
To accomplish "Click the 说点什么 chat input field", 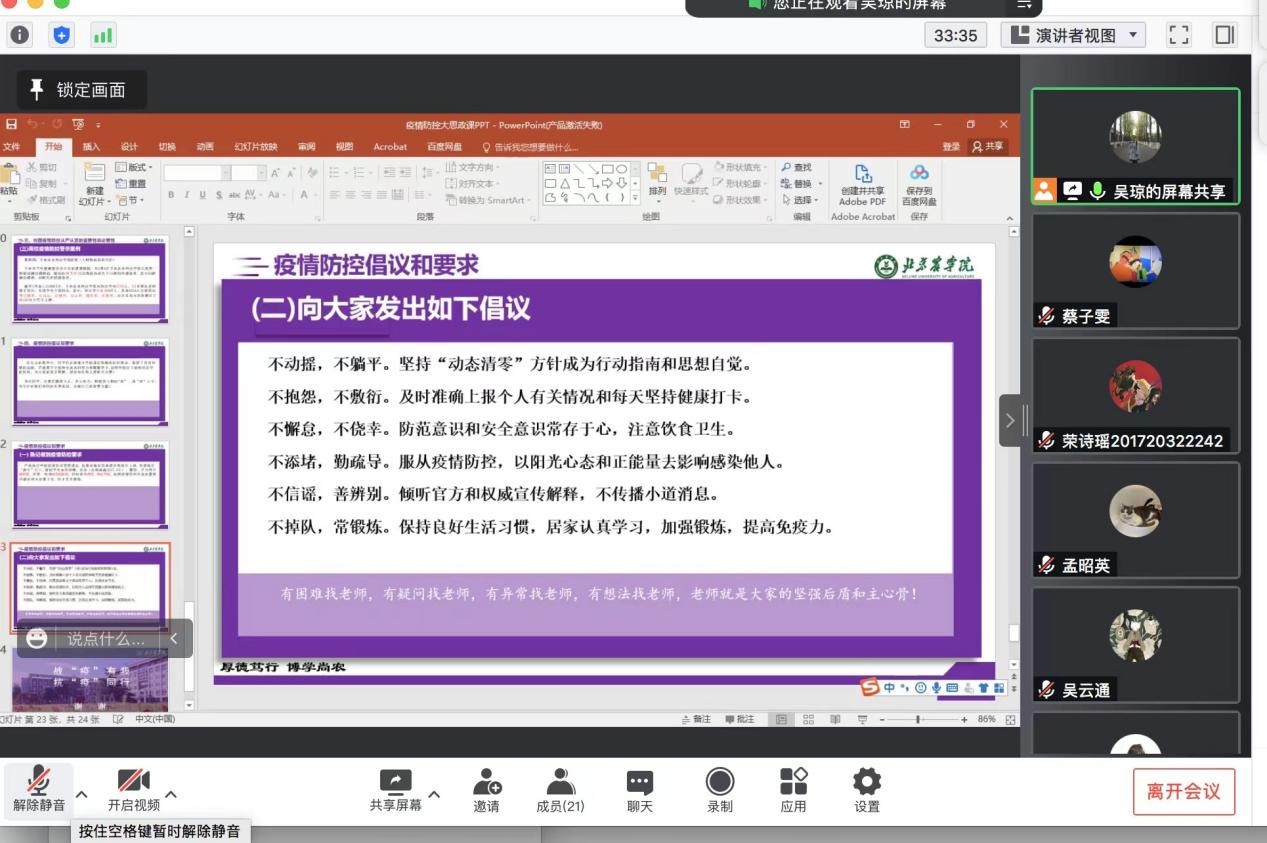I will [106, 639].
